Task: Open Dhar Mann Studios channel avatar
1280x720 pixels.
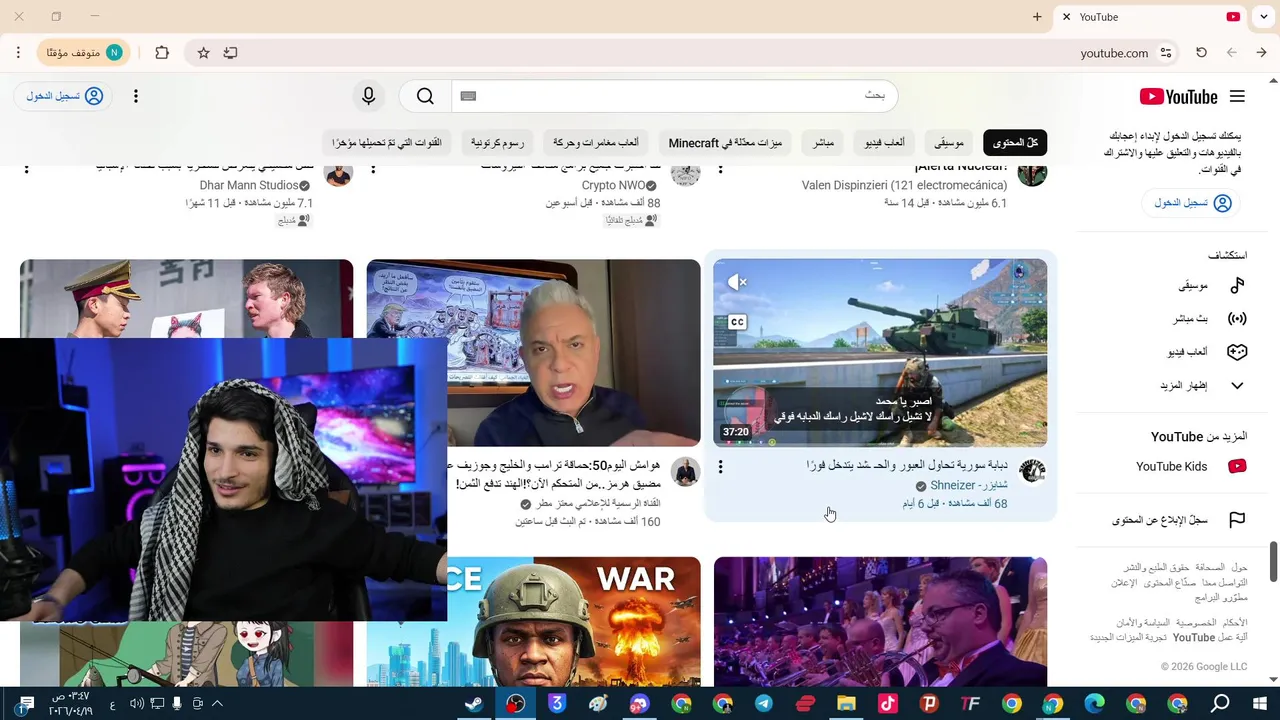Action: click(x=339, y=173)
